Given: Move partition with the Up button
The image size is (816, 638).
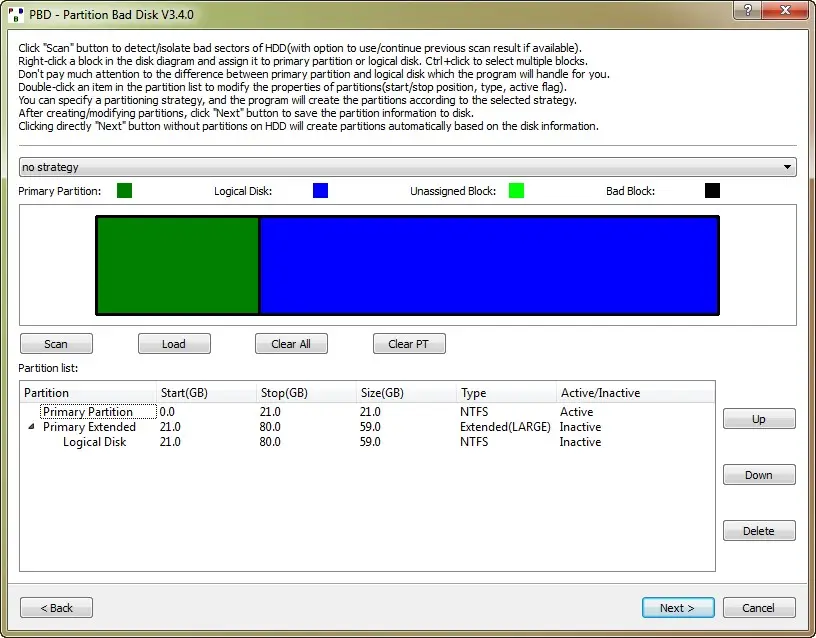Looking at the screenshot, I should (759, 419).
